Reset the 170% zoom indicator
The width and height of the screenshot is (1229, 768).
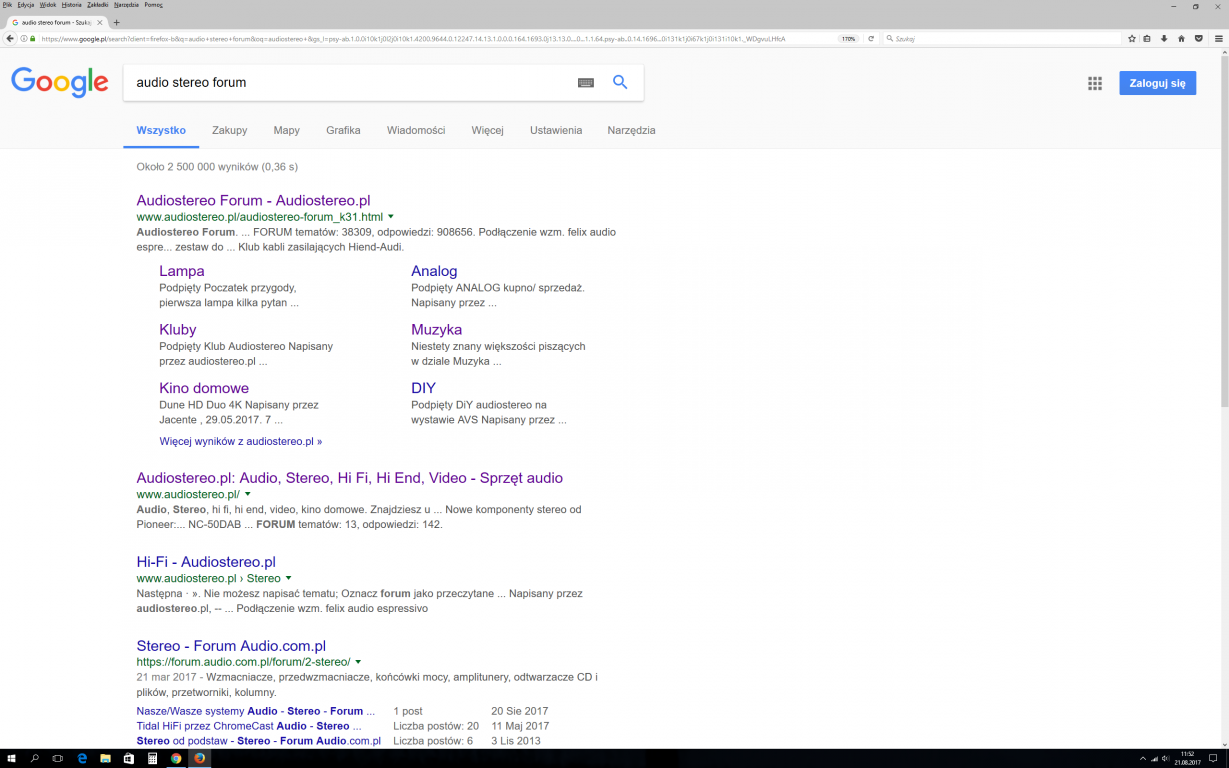pos(848,39)
